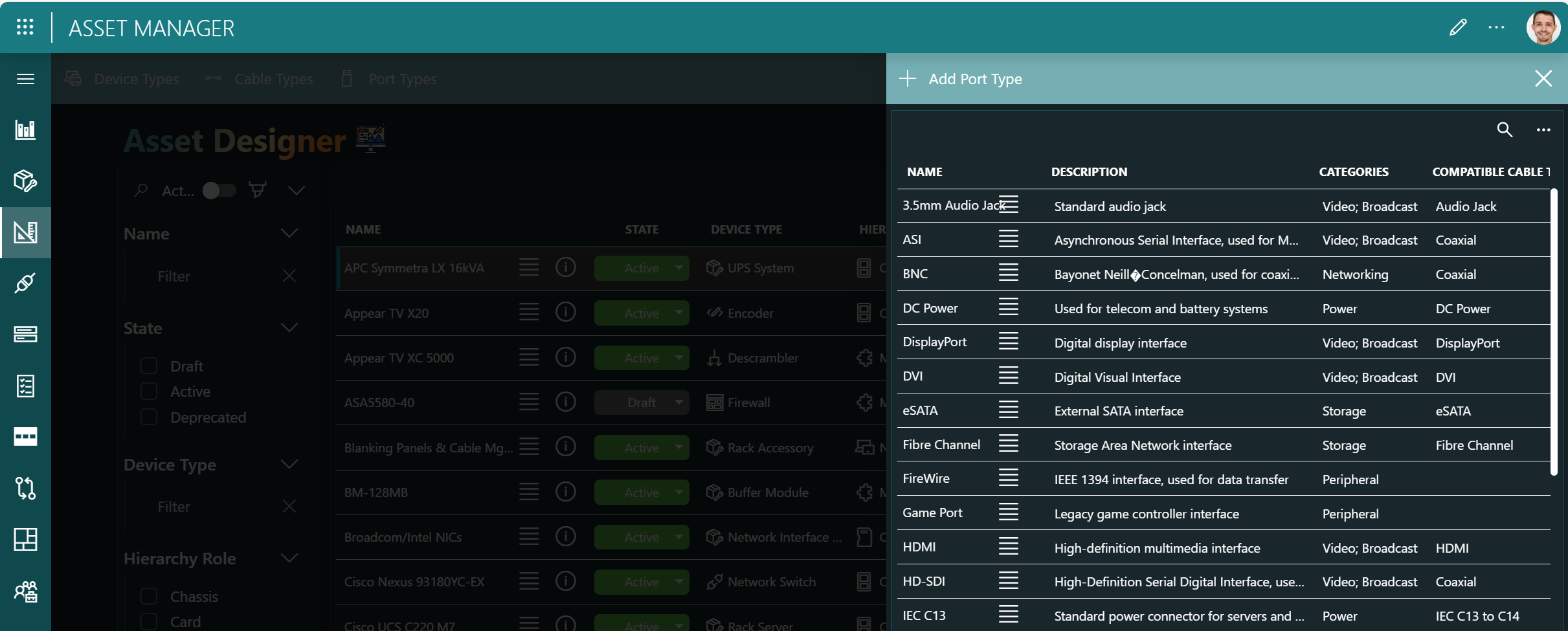
Task: Close the Add Port Type panel
Action: point(1543,79)
